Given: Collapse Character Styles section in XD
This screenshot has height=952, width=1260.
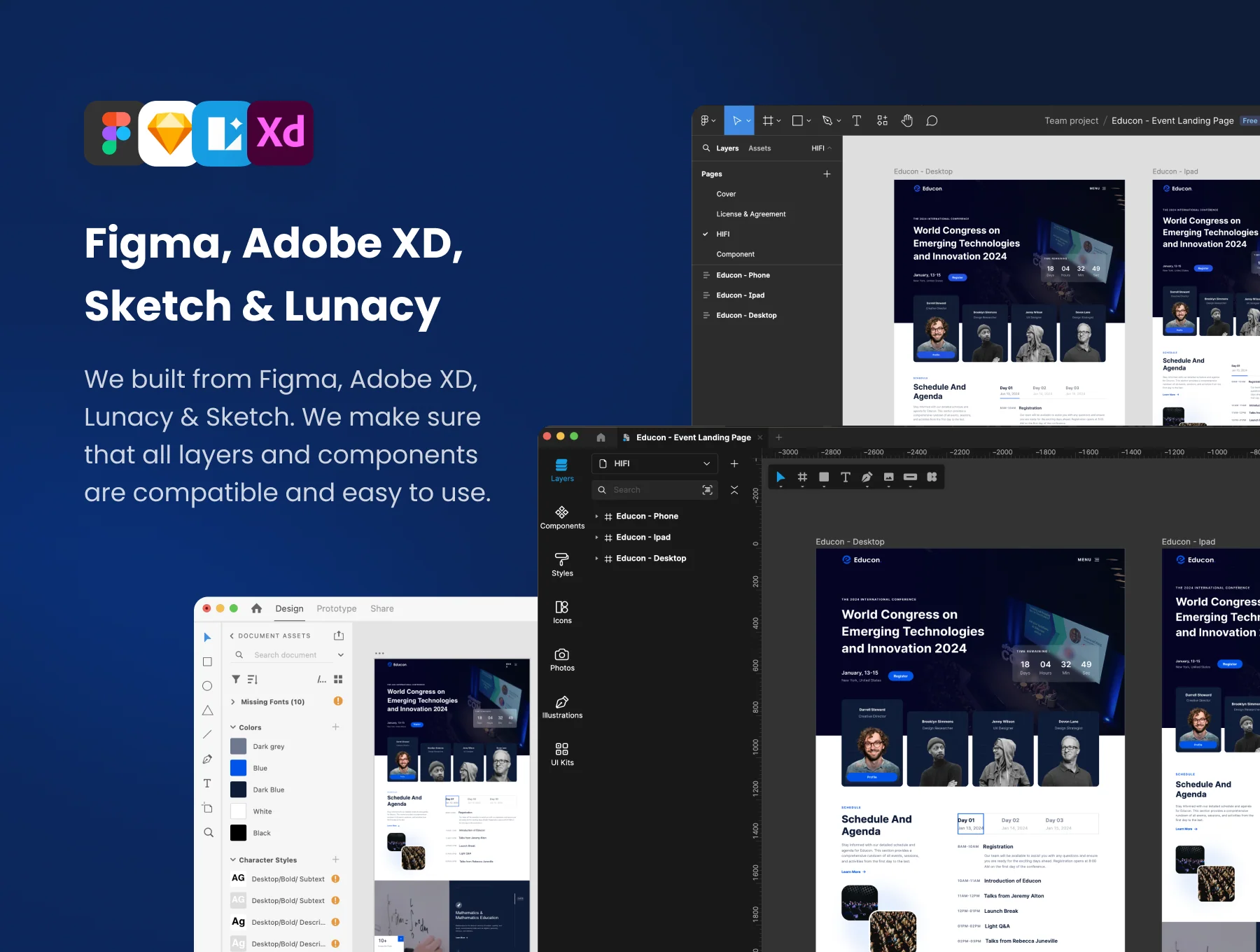Looking at the screenshot, I should (x=233, y=860).
